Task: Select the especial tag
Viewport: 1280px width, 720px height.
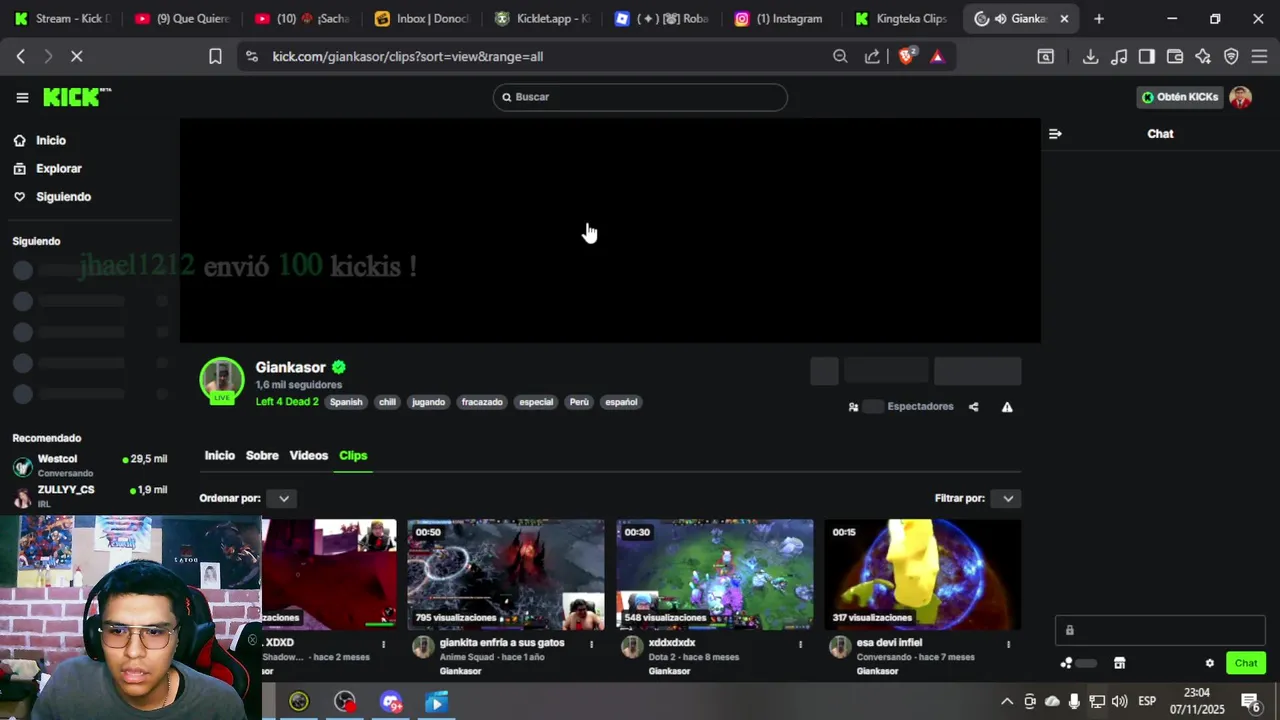Action: [x=536, y=402]
